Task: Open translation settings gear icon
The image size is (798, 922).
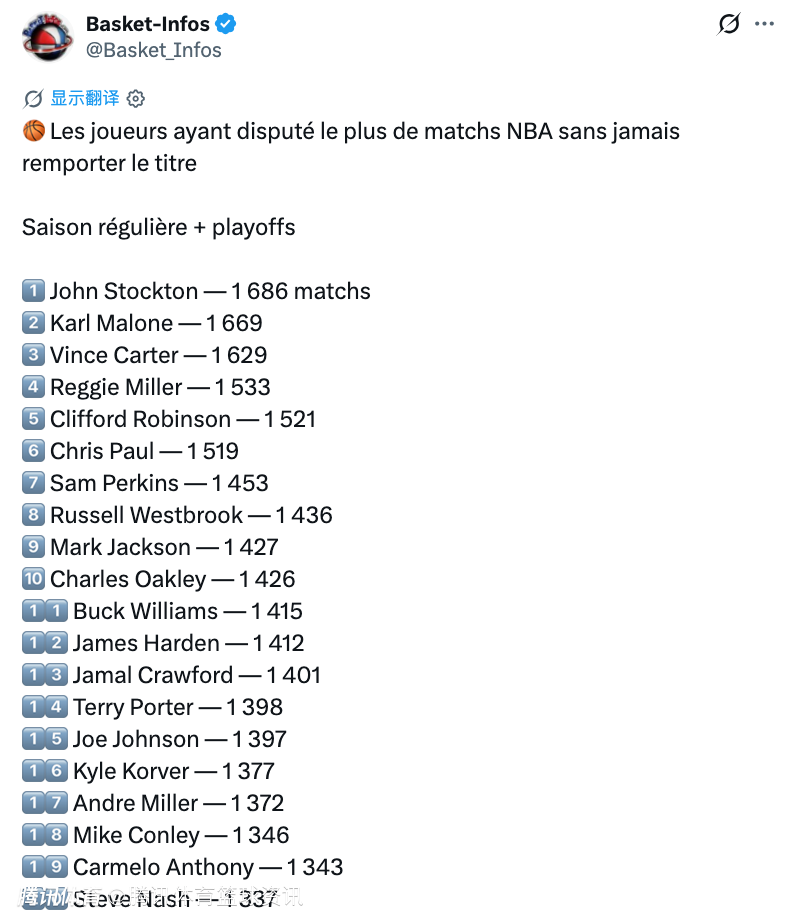Action: (136, 99)
